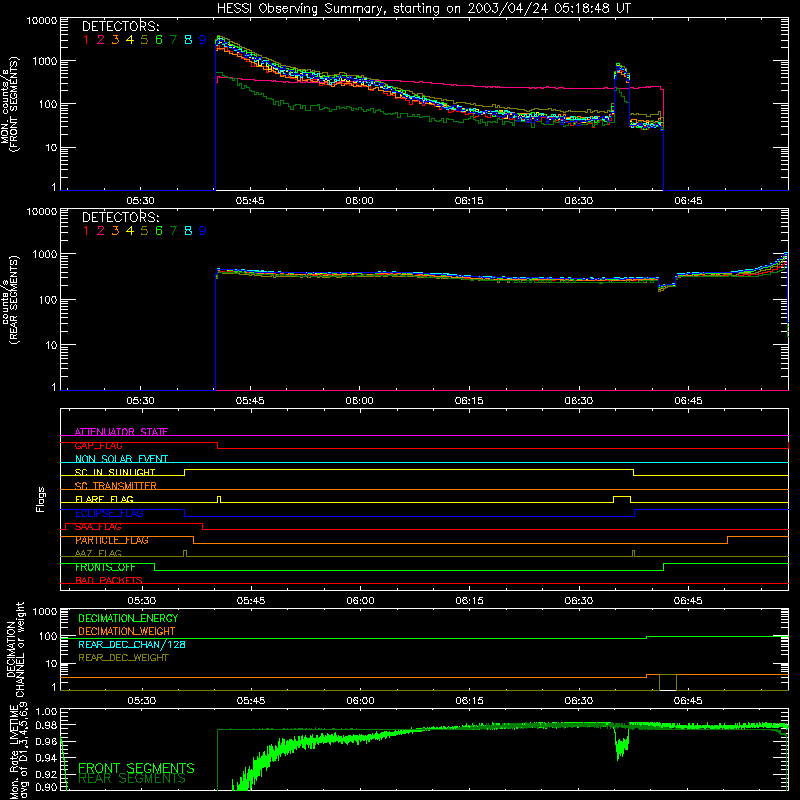This screenshot has width=800, height=800.
Task: Pick detector 9 in rear segments legend
Action: pos(203,231)
